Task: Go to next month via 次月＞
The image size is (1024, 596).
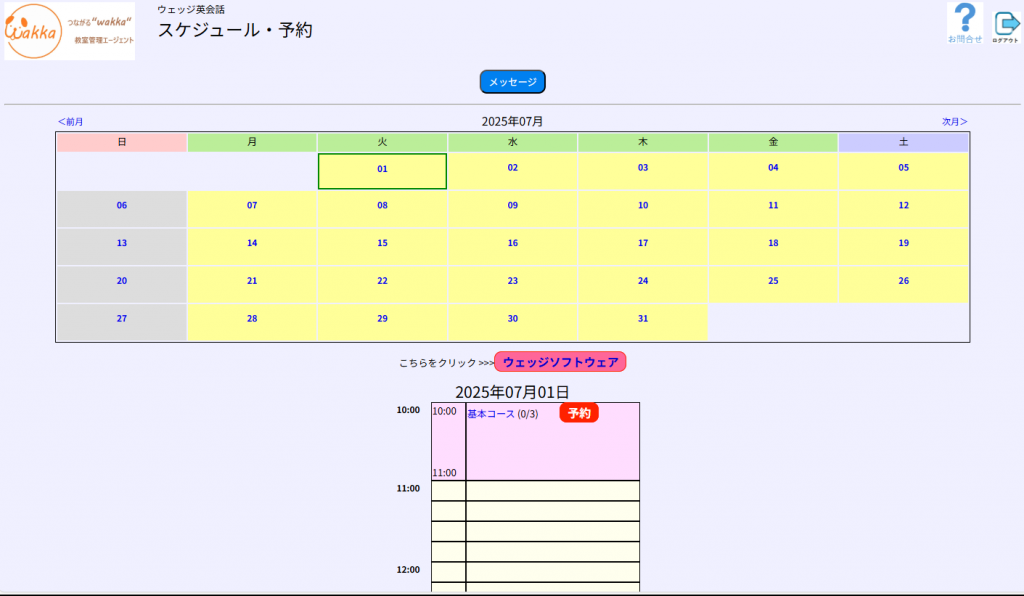Action: pyautogui.click(x=954, y=122)
